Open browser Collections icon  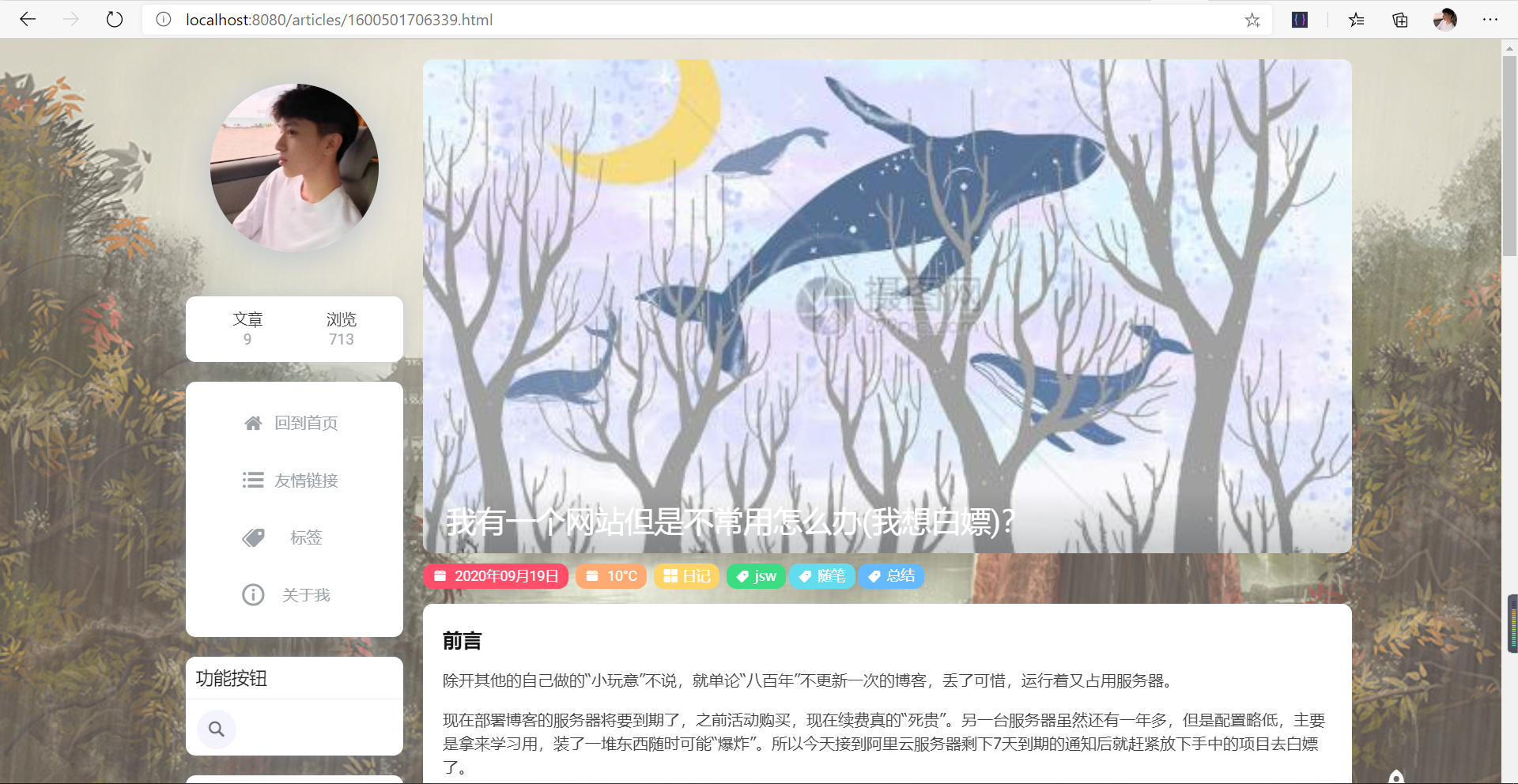coord(1400,20)
